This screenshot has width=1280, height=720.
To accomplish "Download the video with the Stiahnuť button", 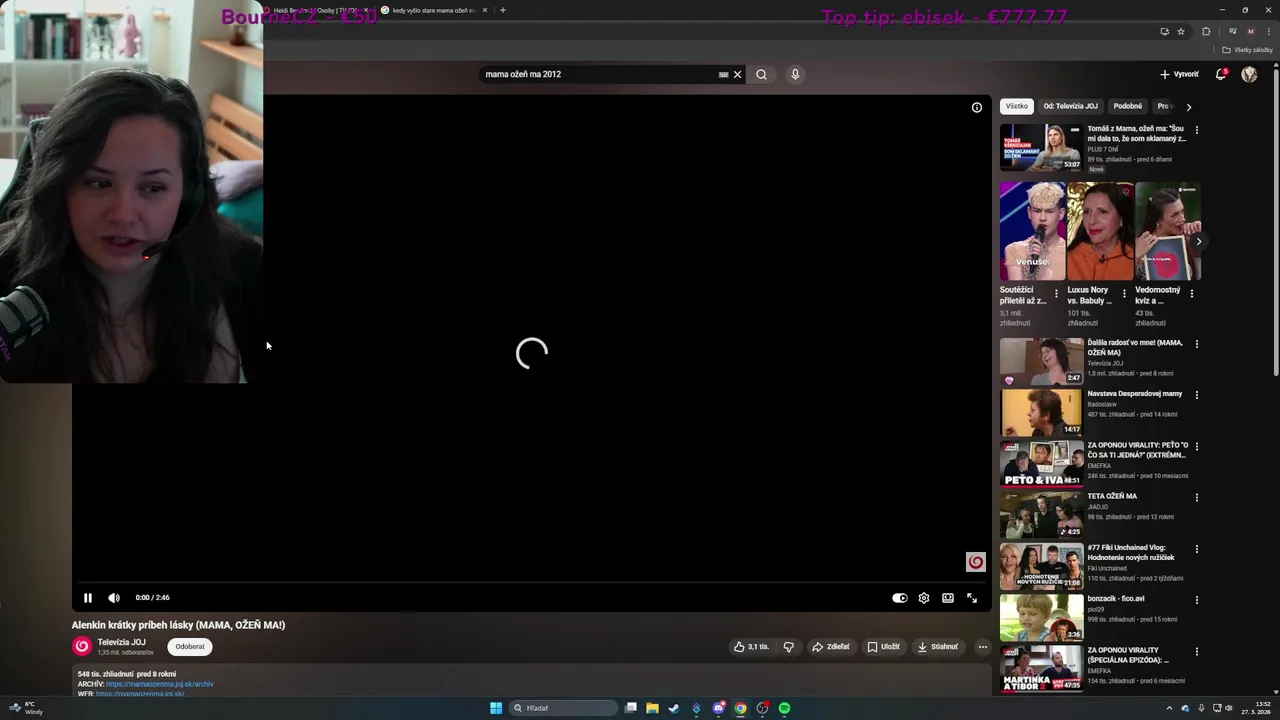I will tap(938, 647).
